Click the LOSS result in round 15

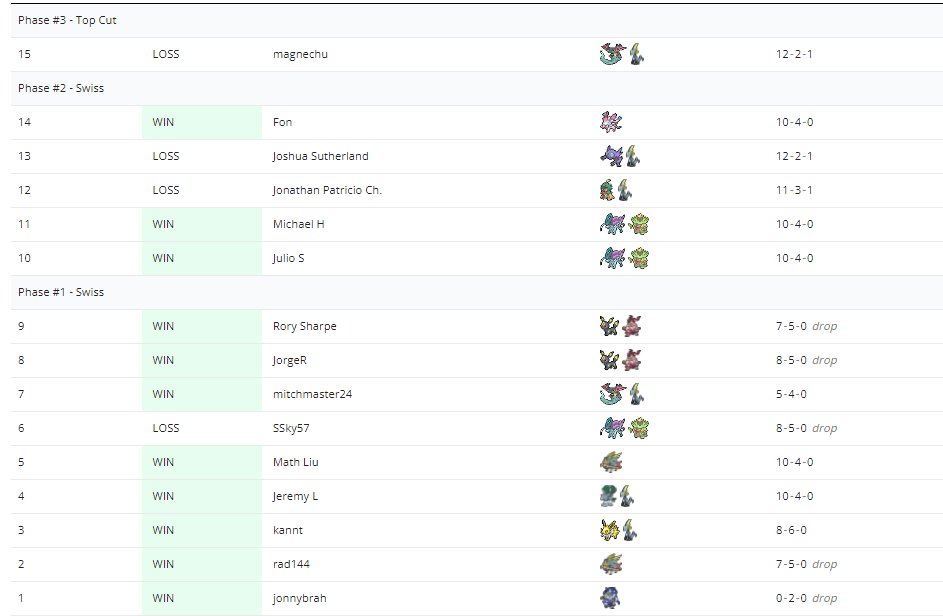coord(166,54)
